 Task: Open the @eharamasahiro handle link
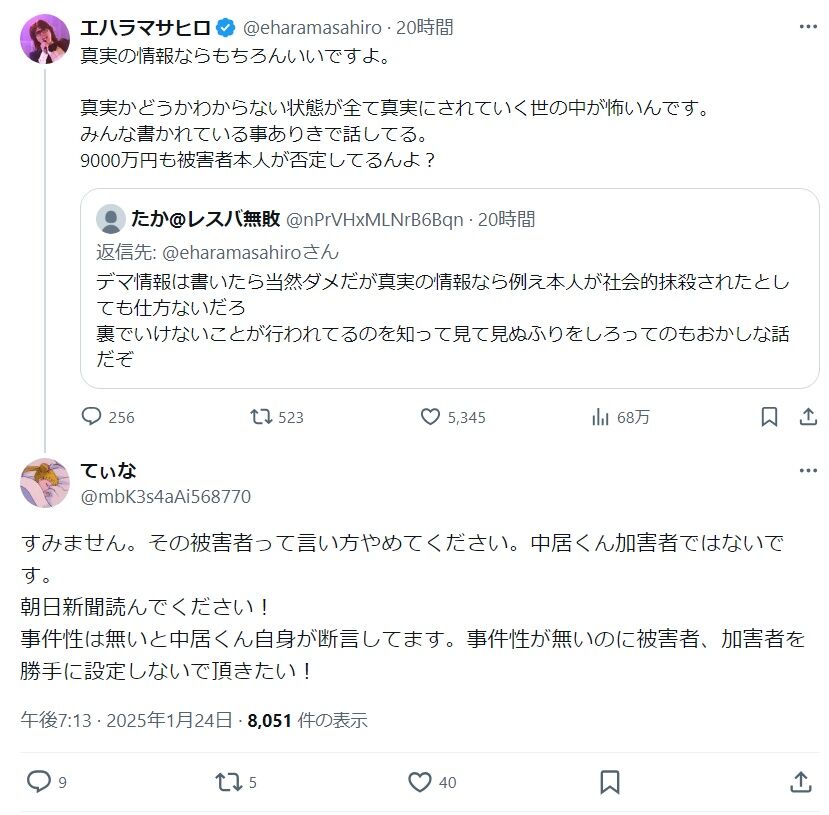(315, 27)
